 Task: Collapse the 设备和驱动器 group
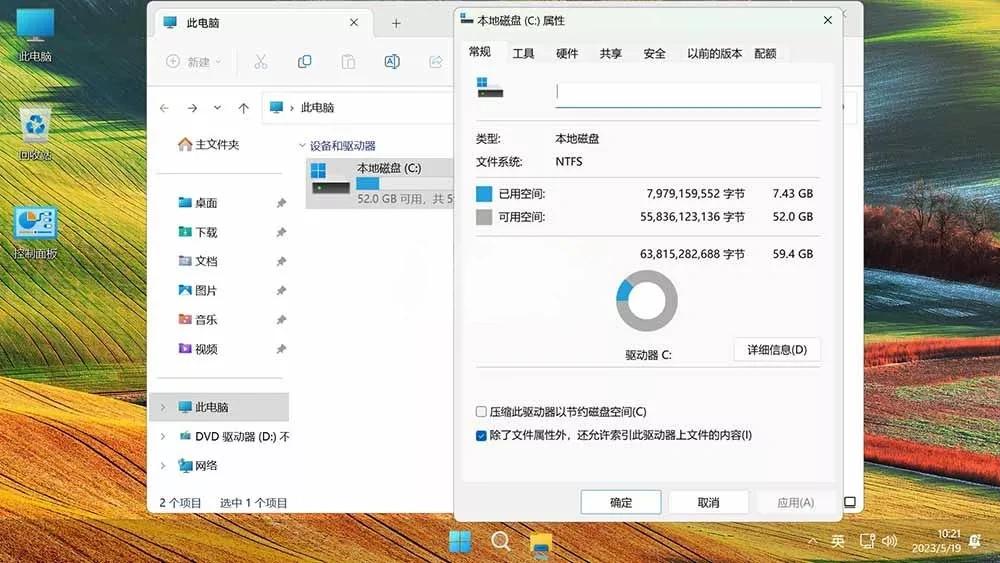(x=302, y=145)
